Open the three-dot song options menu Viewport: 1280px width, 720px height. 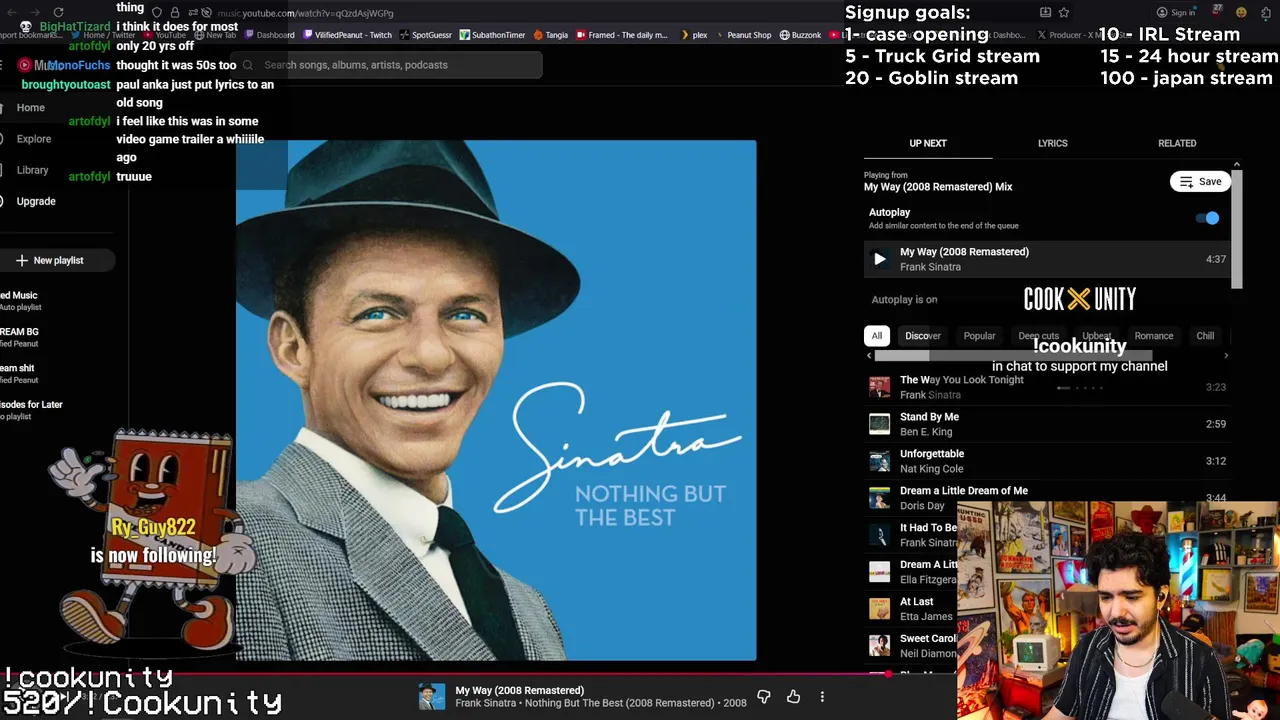pos(822,696)
